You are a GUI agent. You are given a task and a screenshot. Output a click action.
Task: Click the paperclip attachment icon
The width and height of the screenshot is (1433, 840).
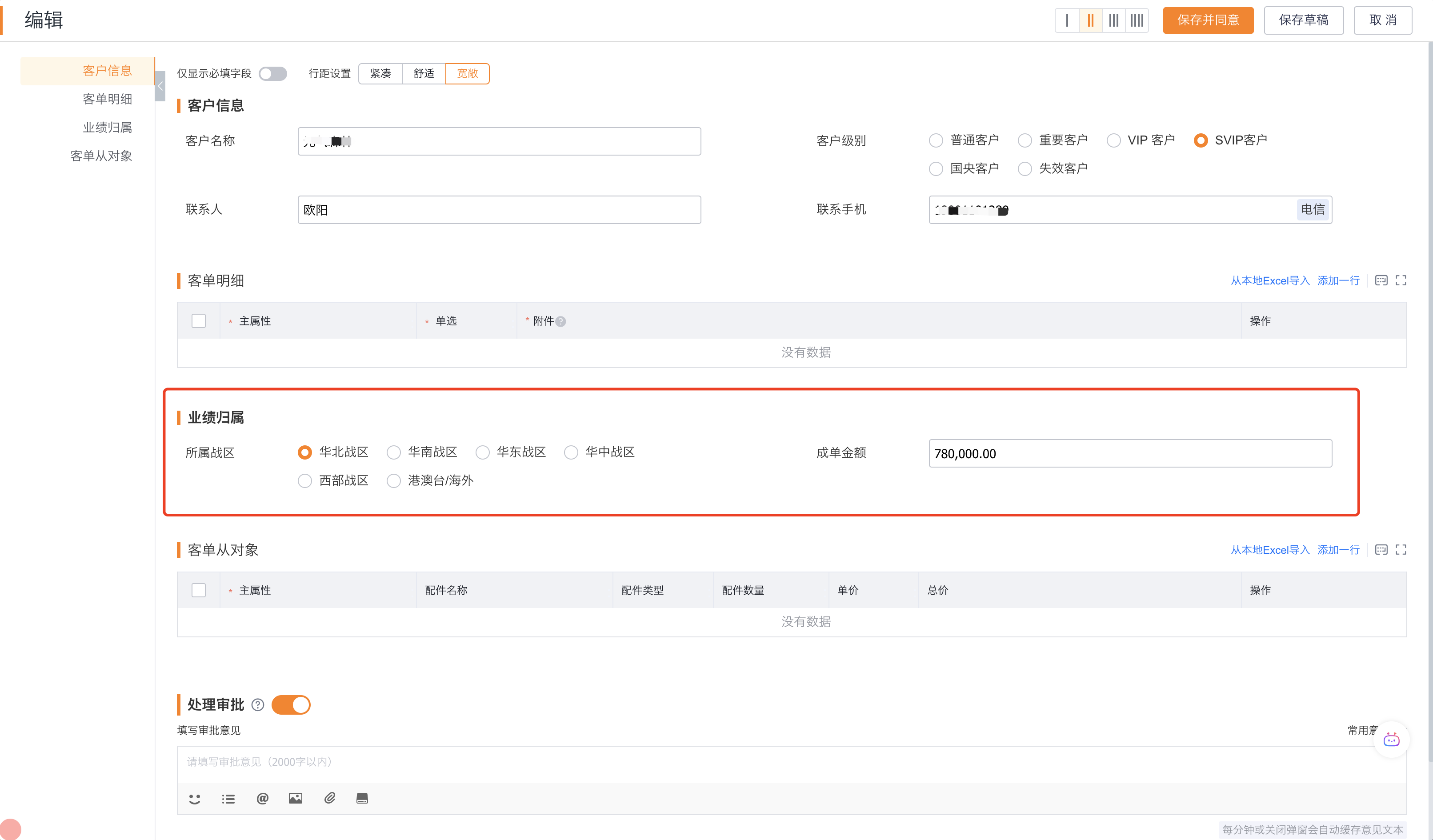329,799
